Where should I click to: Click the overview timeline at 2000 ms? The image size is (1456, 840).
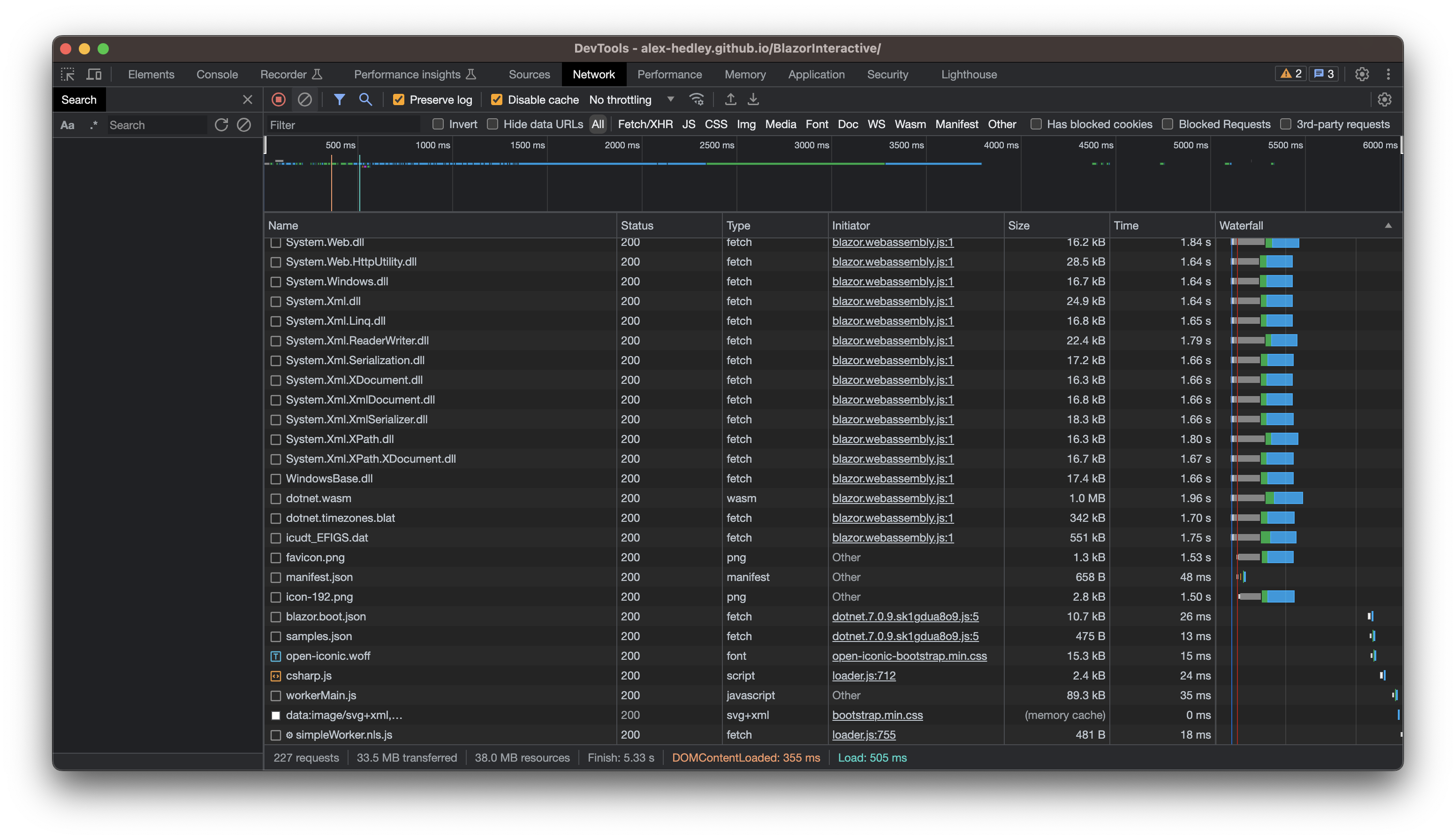[641, 173]
